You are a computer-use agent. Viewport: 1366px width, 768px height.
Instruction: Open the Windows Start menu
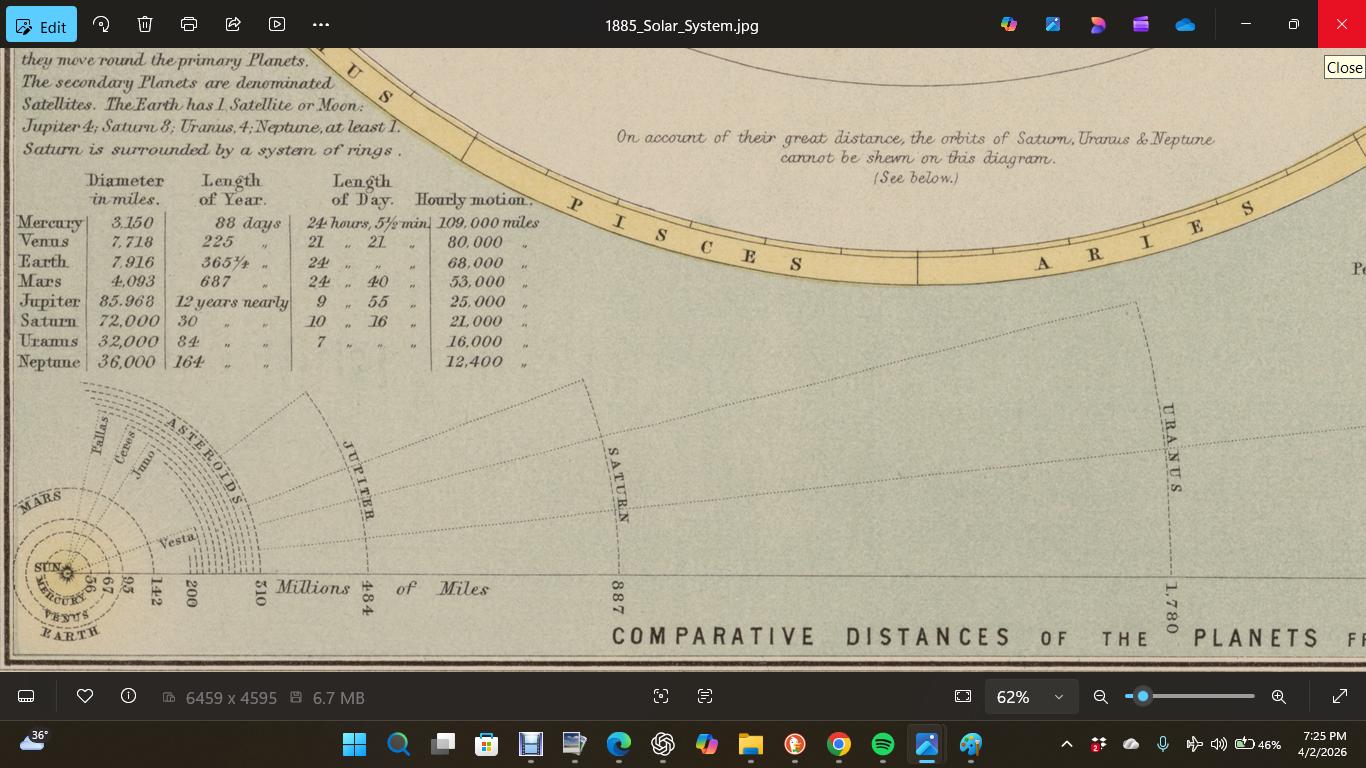tap(355, 744)
